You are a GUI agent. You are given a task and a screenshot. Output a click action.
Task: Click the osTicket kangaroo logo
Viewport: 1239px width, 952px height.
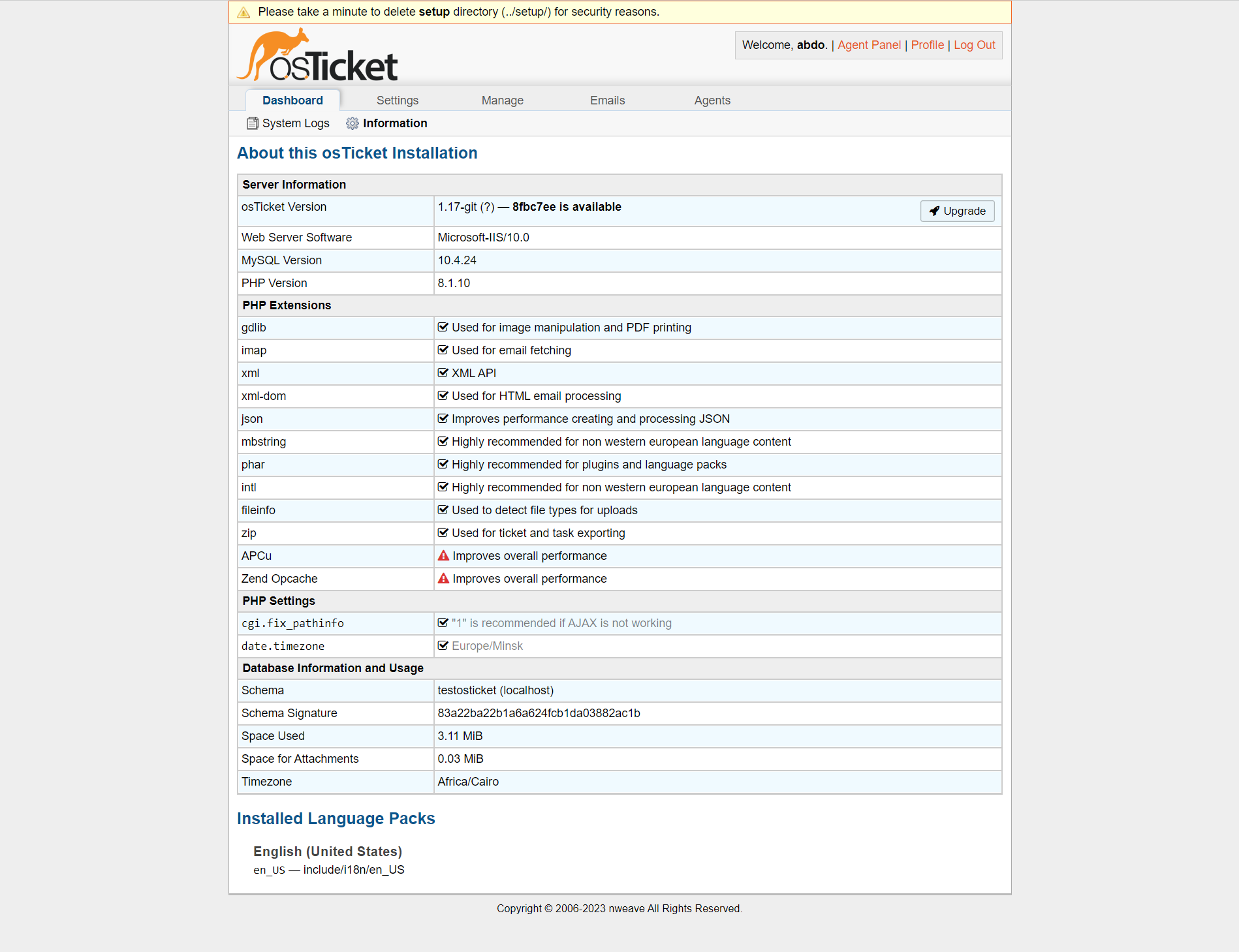tap(317, 56)
